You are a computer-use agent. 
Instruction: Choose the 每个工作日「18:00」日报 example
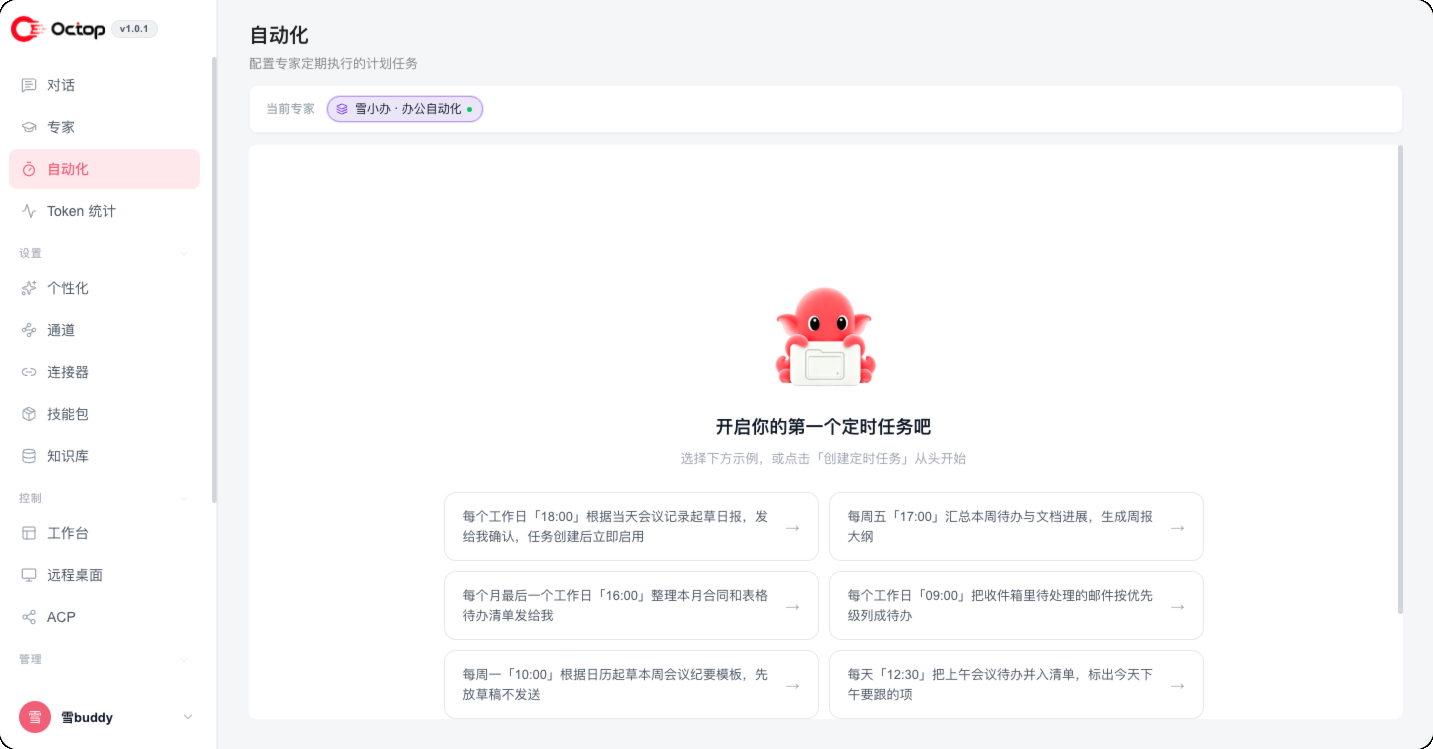pyautogui.click(x=631, y=526)
